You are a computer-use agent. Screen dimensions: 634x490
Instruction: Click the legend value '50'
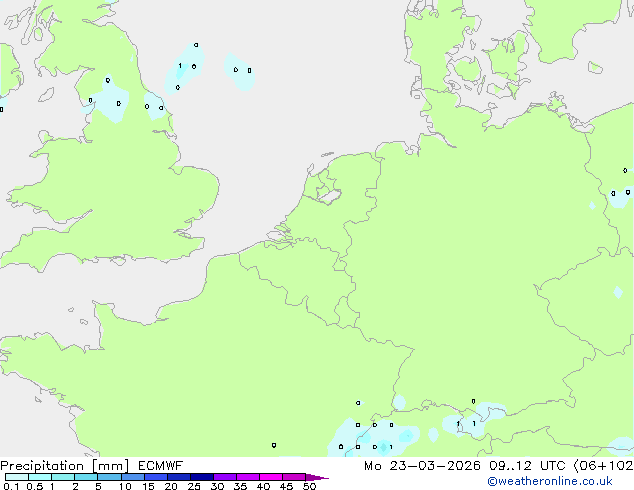click(309, 486)
